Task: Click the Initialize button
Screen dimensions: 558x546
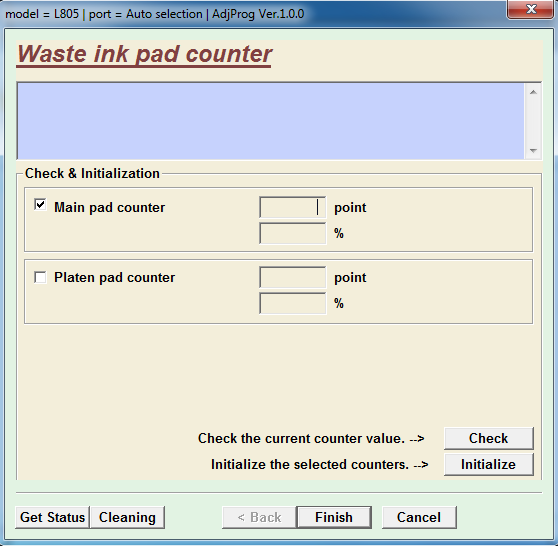Action: [x=488, y=464]
